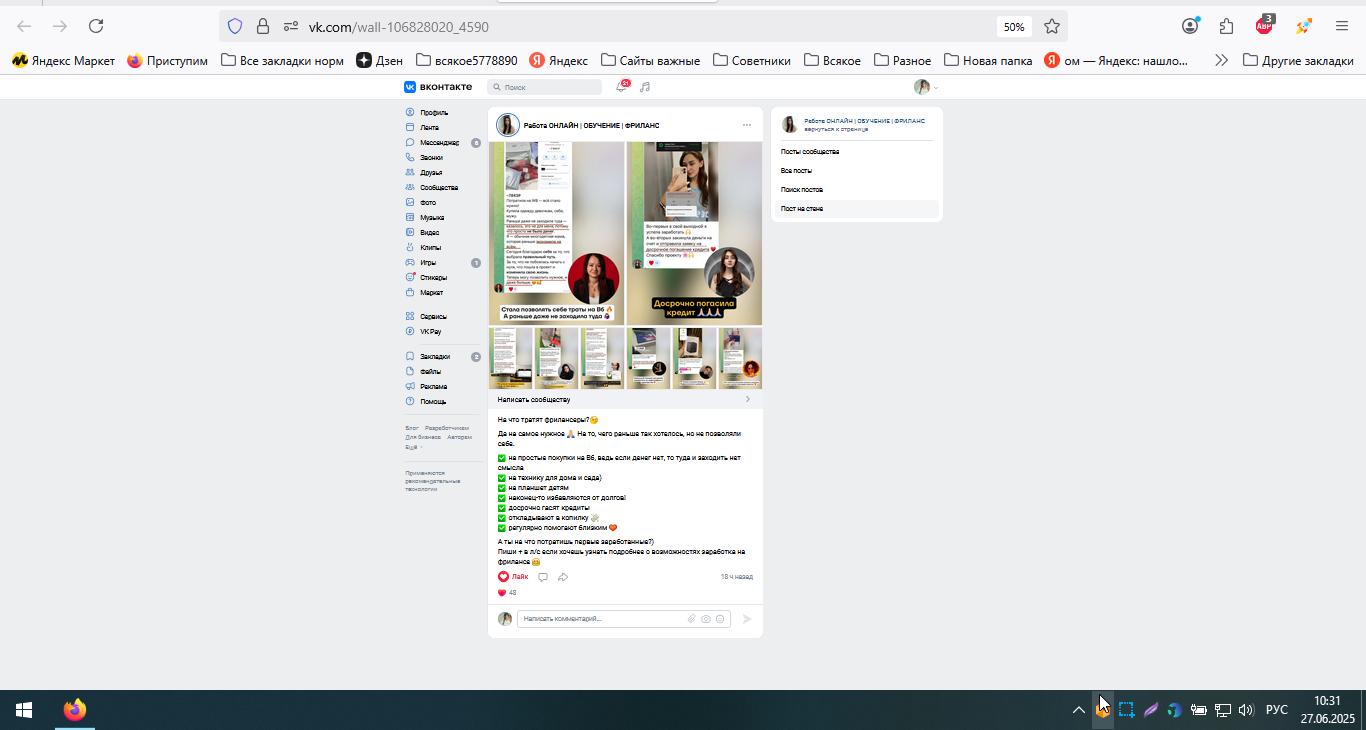1366x730 pixels.
Task: Open Firefox account icon
Action: point(1190,26)
